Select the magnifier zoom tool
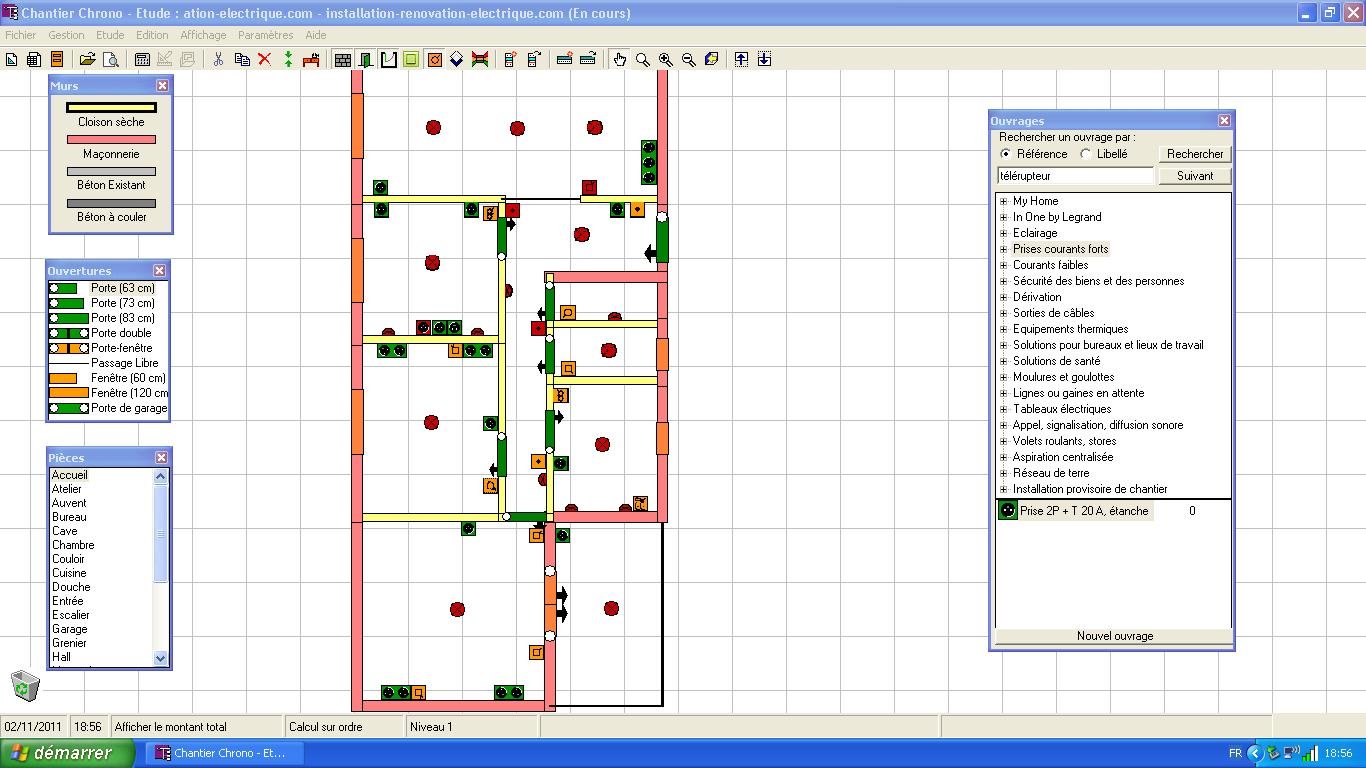This screenshot has height=768, width=1366. click(643, 60)
